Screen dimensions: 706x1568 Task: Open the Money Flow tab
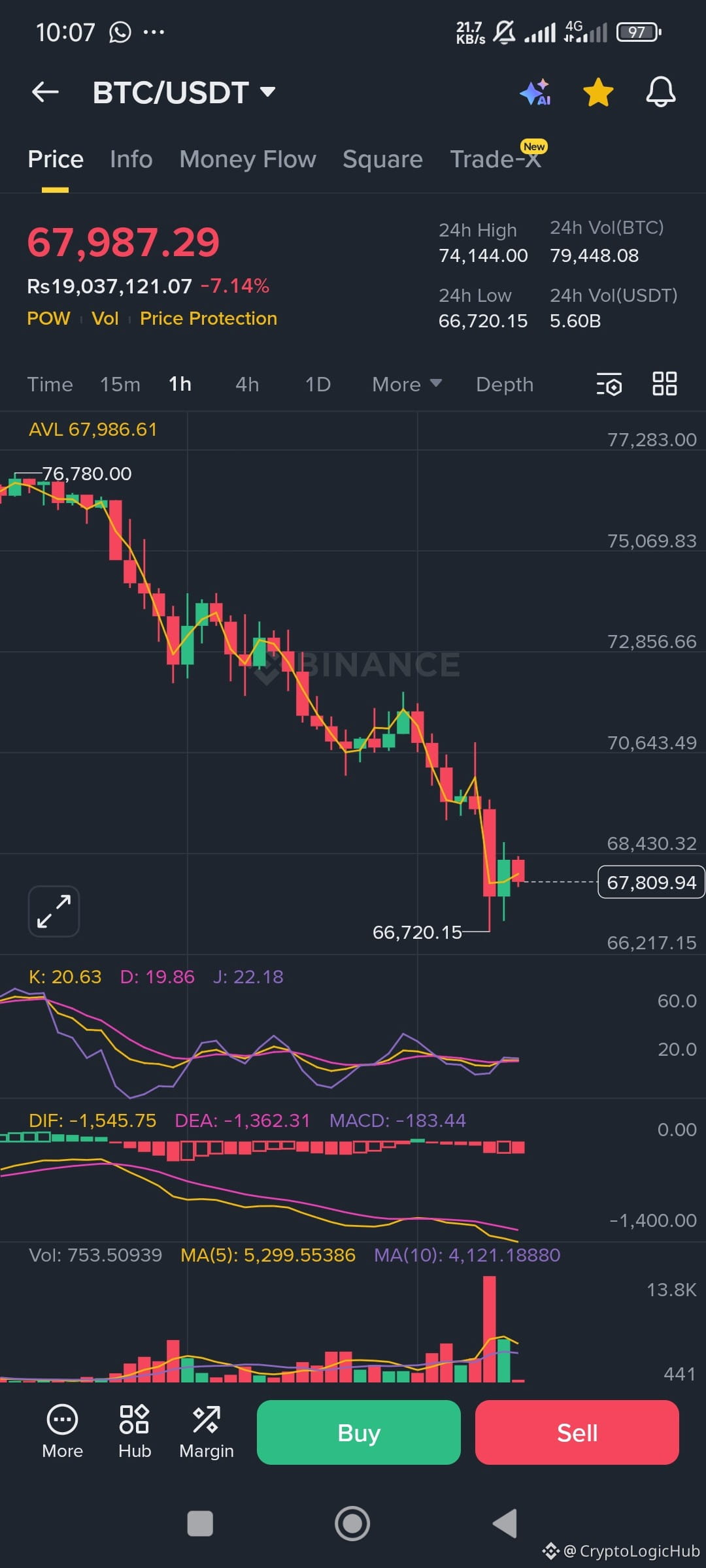click(248, 159)
